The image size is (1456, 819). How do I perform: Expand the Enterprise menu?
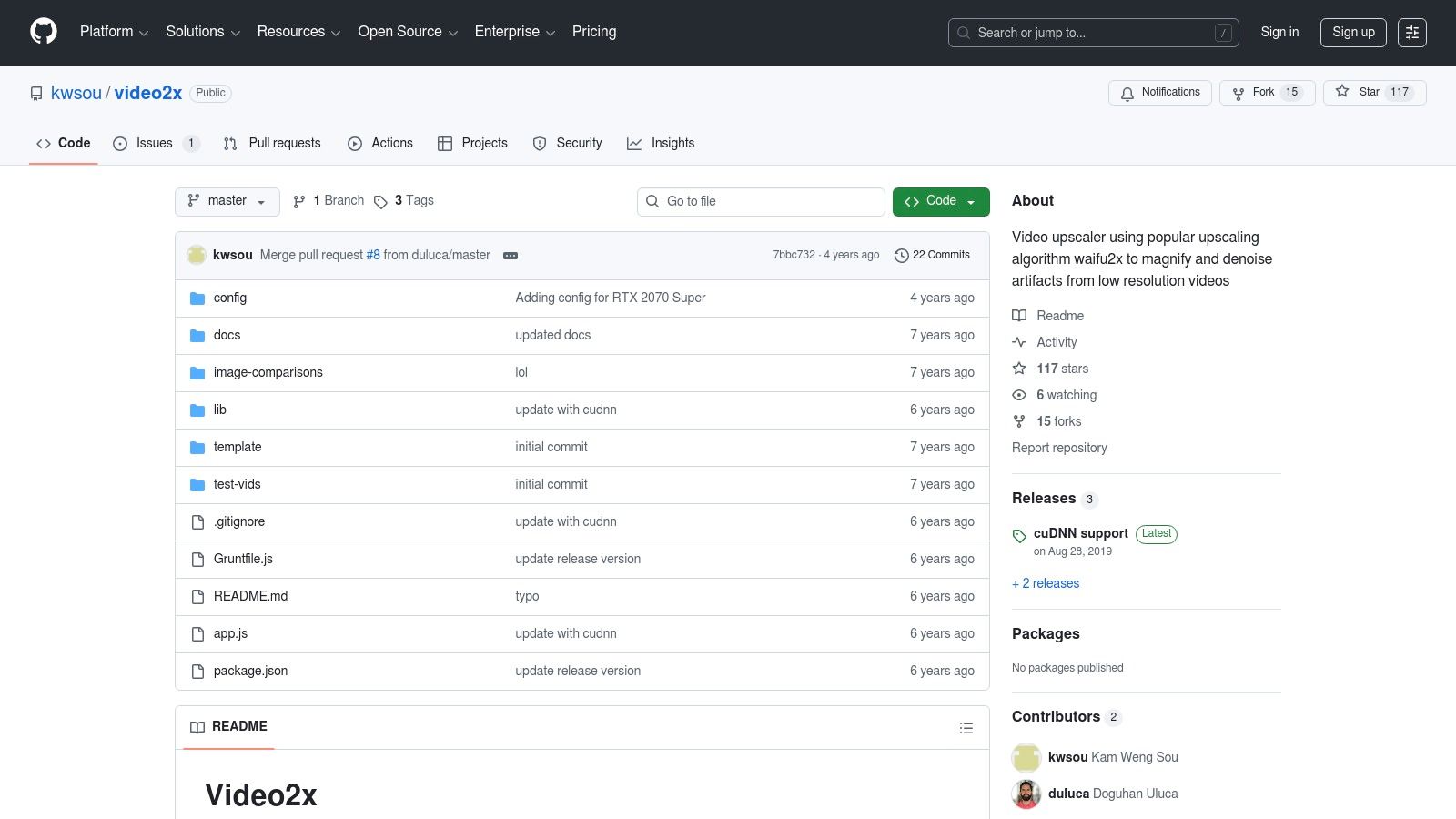(515, 32)
